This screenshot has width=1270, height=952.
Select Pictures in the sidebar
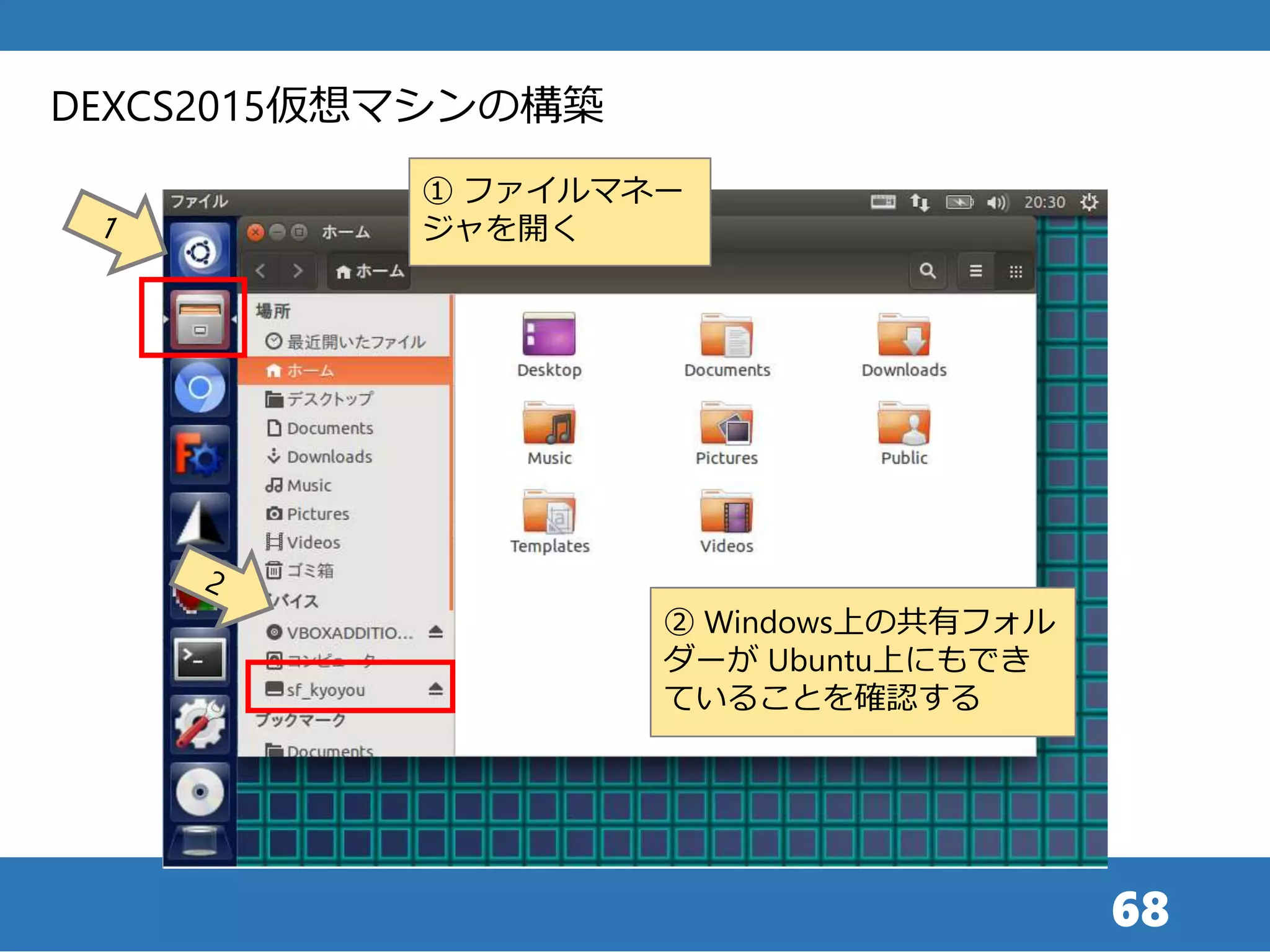[345, 514]
